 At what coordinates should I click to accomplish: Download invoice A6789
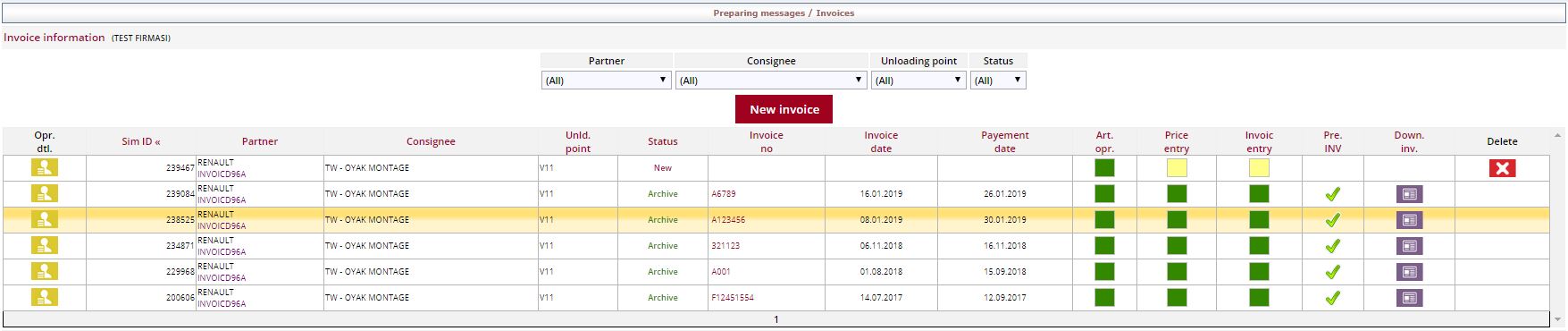[1409, 194]
